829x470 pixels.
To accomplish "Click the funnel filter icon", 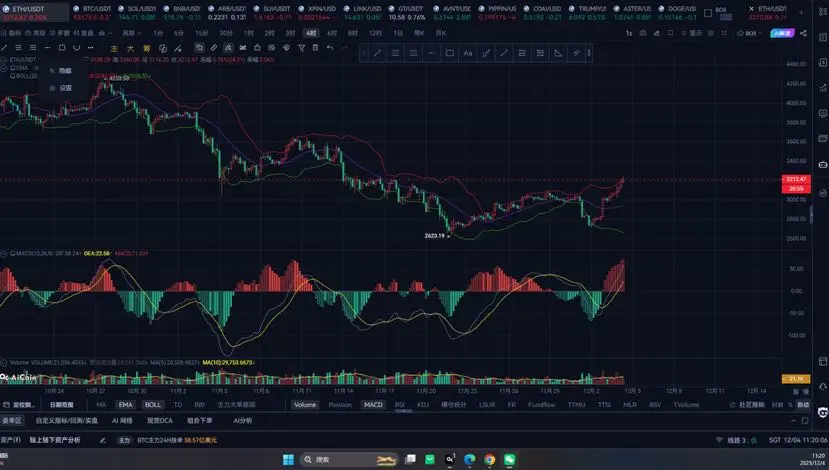I will [x=301, y=48].
